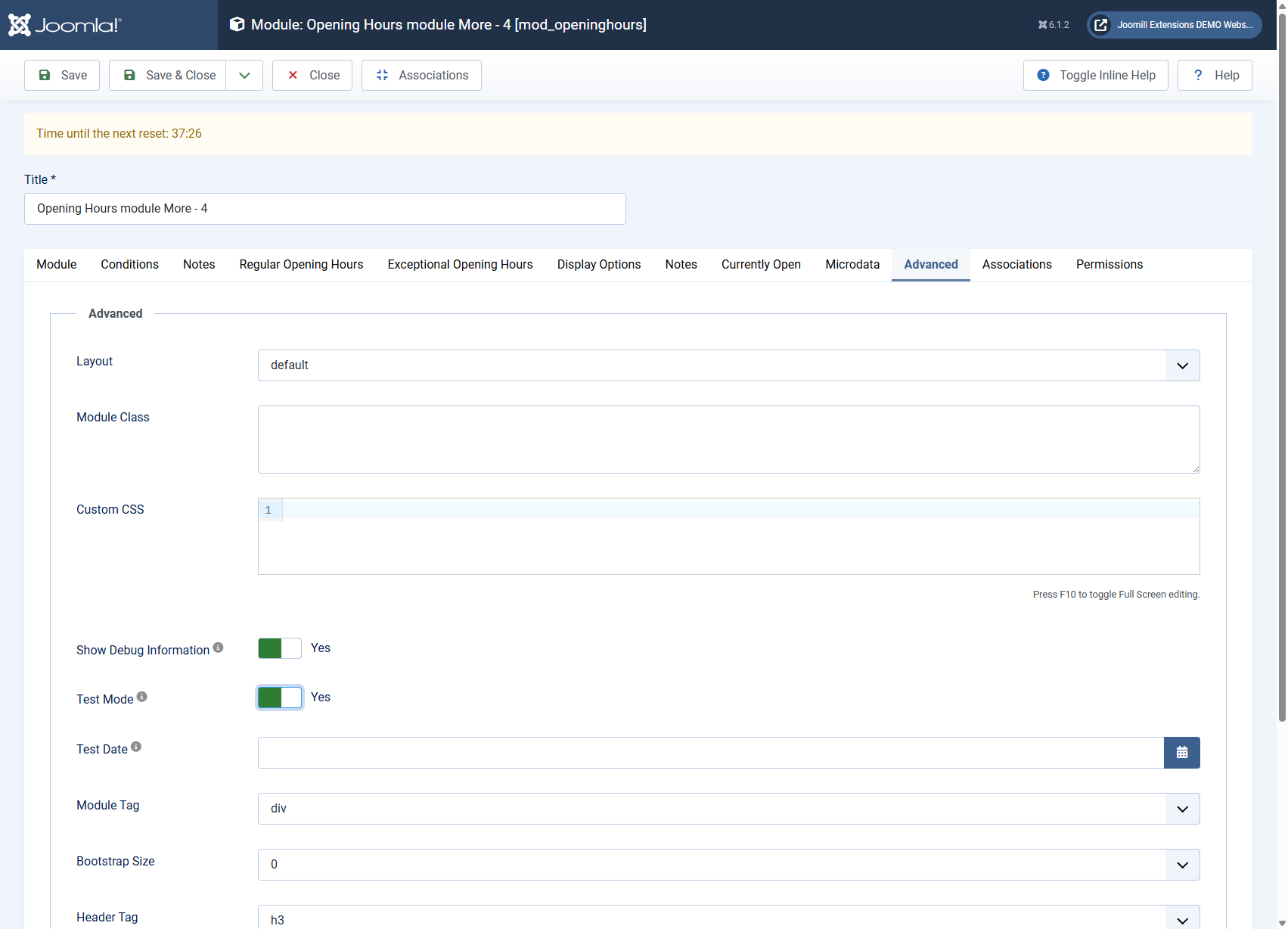Open Joomill Extensions DEMO Website link
Viewport: 1288px width, 929px height.
point(1175,25)
